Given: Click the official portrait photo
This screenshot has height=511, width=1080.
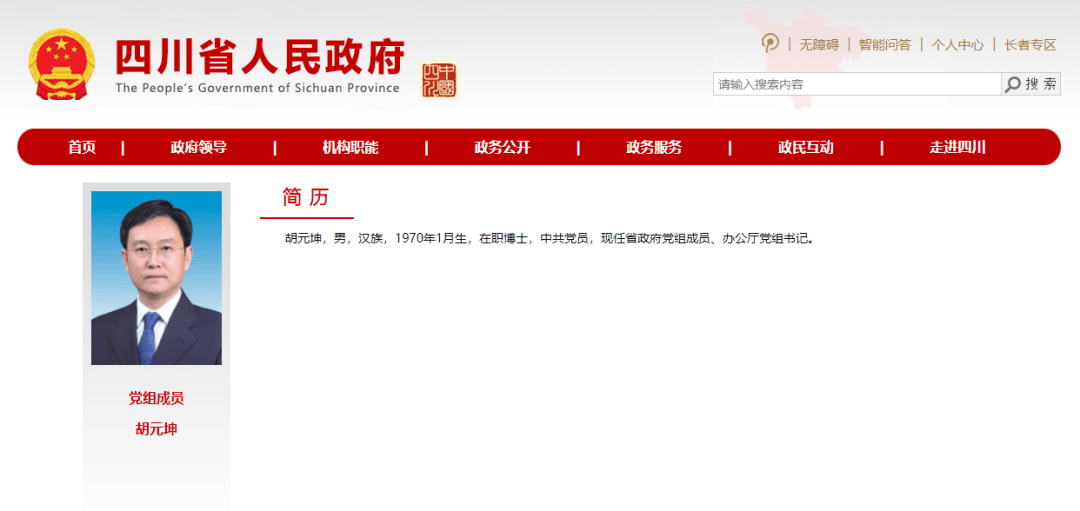Looking at the screenshot, I should tap(156, 278).
